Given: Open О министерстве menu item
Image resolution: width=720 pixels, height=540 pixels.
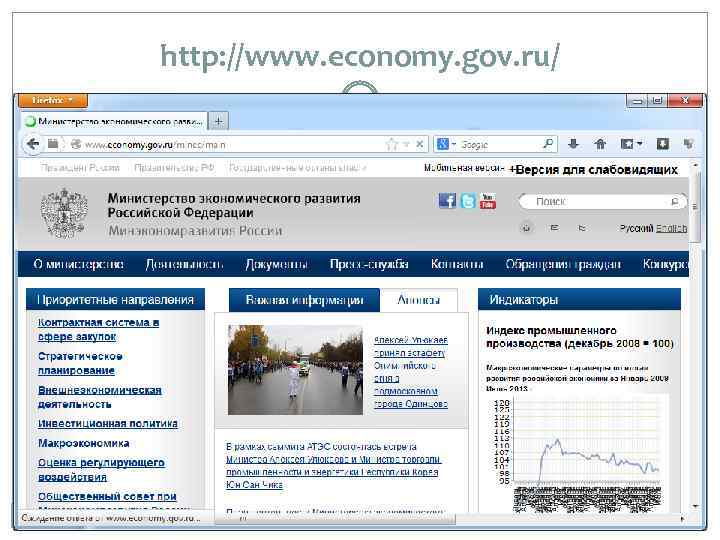Looking at the screenshot, I should pos(79,264).
